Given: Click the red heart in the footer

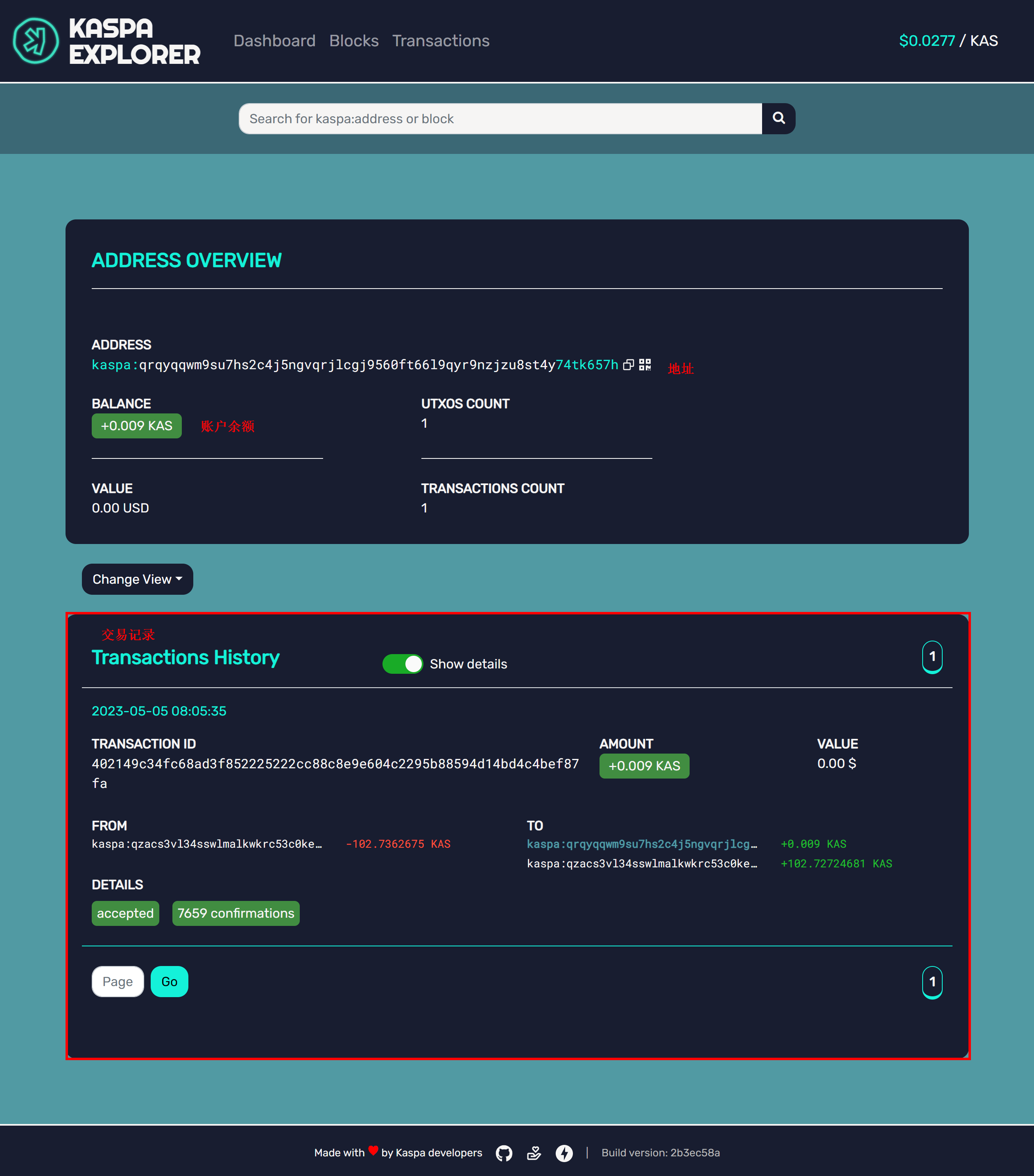Looking at the screenshot, I should (373, 1151).
